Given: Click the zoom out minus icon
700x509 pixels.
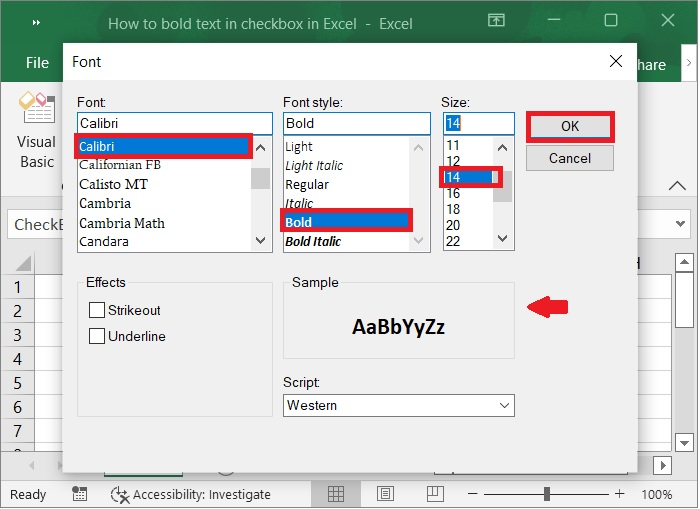Looking at the screenshot, I should (473, 494).
